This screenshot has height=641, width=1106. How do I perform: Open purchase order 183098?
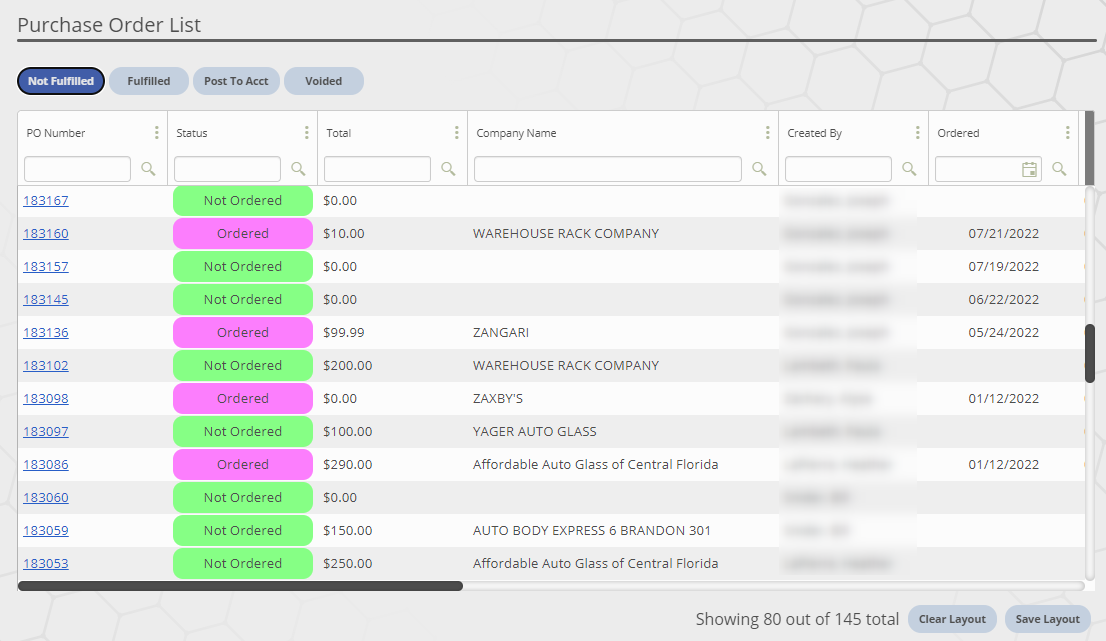pyautogui.click(x=46, y=398)
